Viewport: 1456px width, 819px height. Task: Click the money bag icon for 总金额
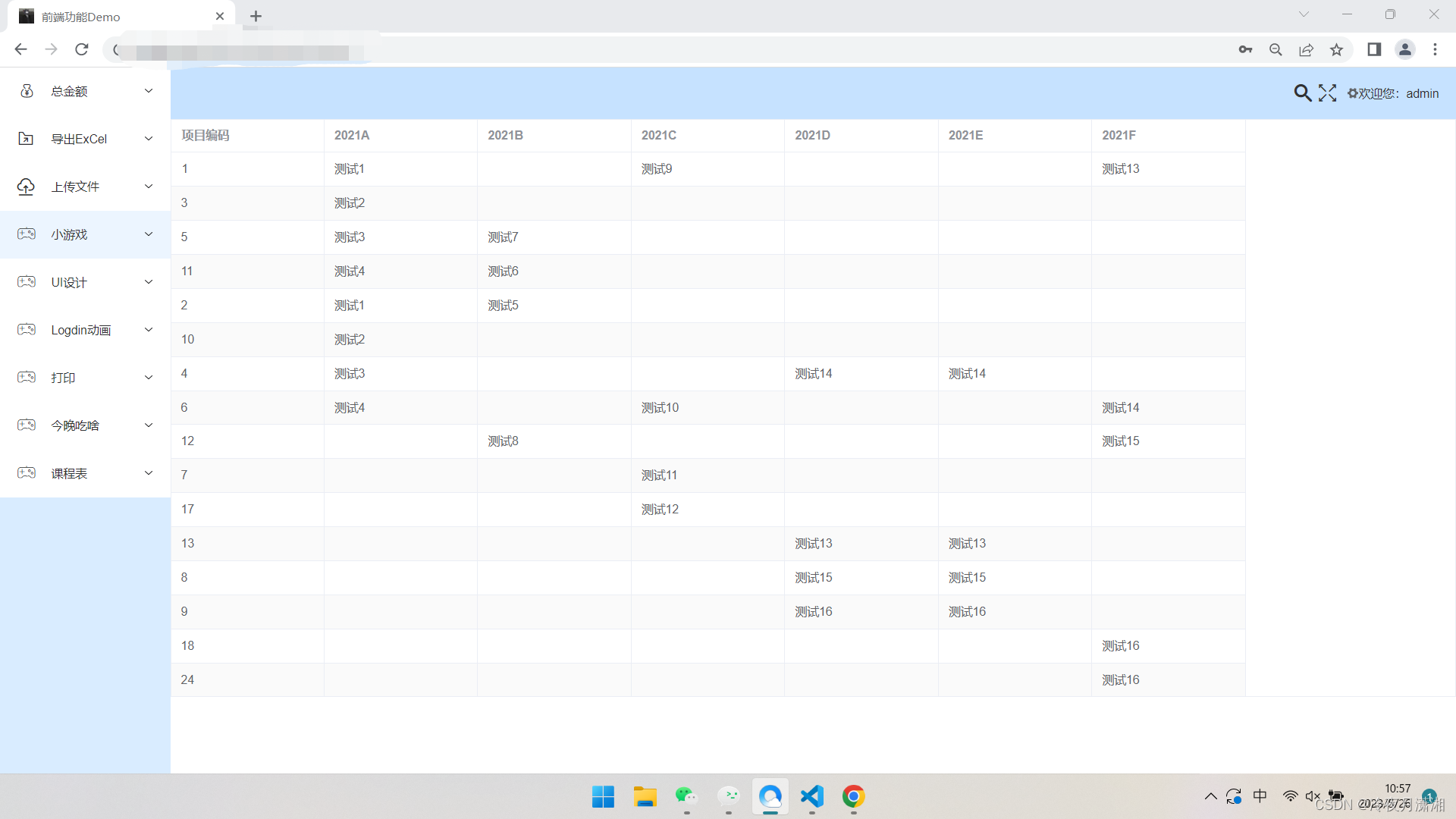tap(27, 91)
